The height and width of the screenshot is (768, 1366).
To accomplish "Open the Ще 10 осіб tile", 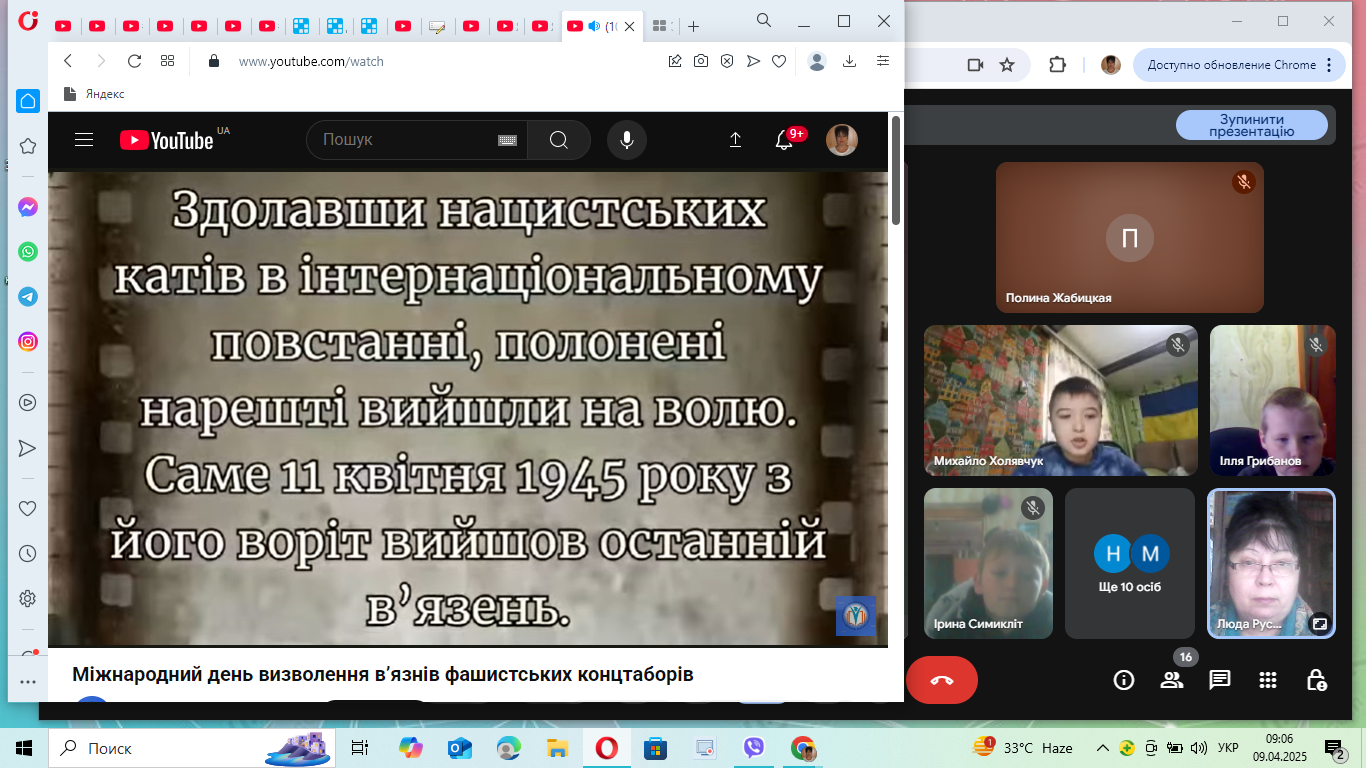I will tap(1130, 563).
